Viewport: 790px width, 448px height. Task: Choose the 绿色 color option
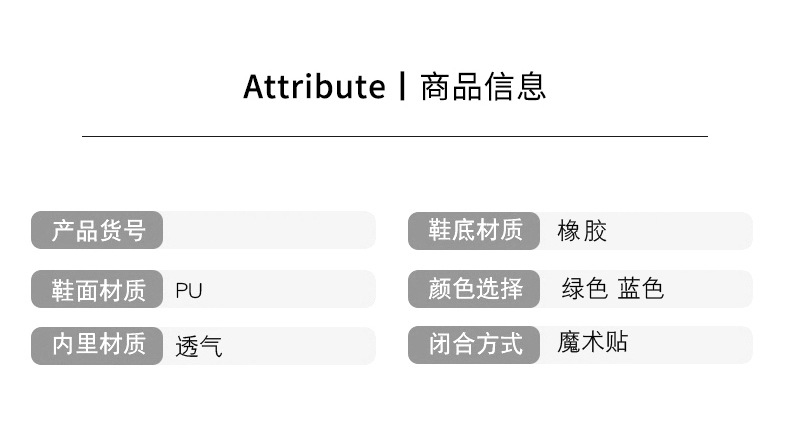[584, 290]
